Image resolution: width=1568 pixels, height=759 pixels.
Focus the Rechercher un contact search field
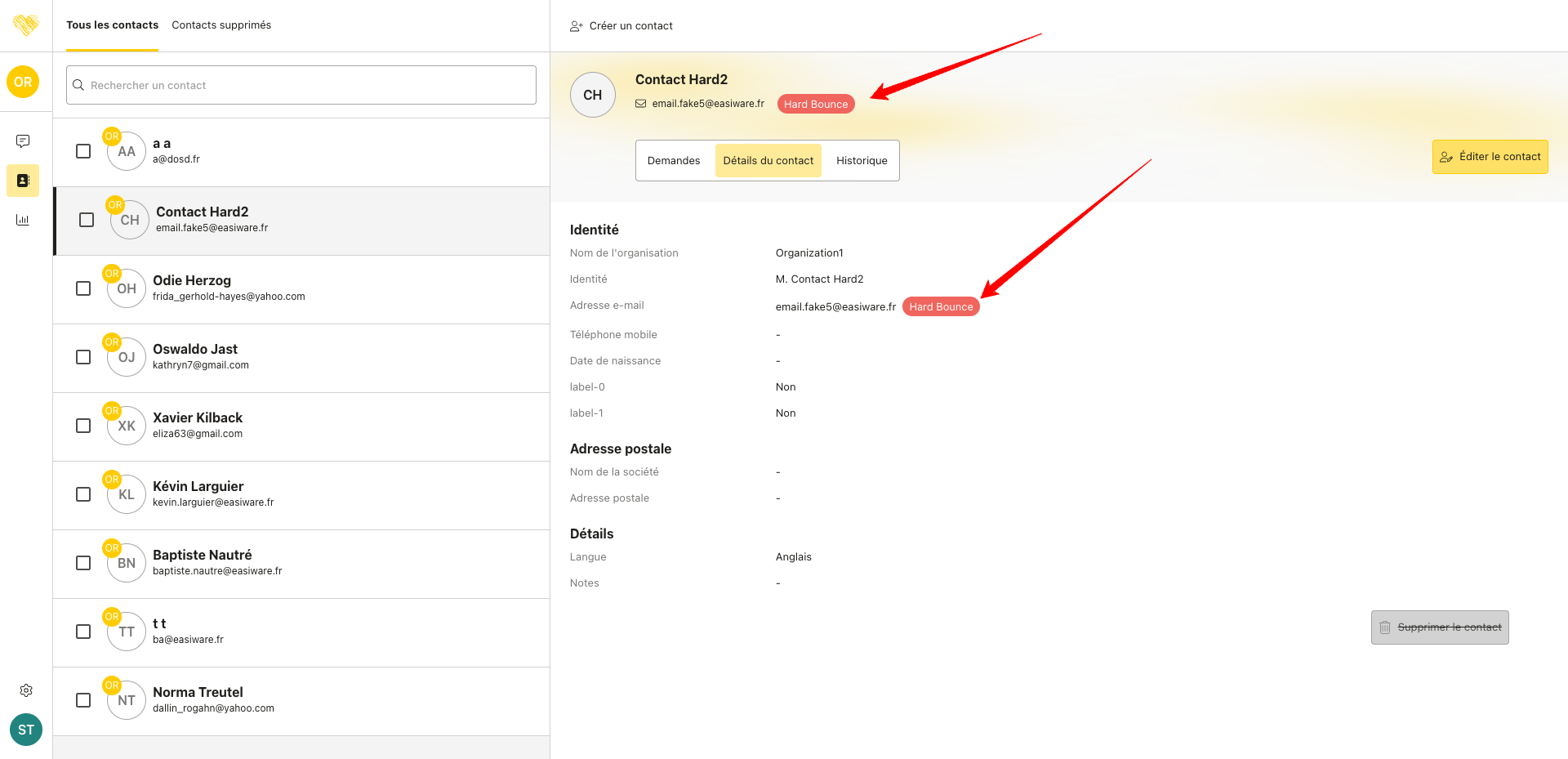[301, 85]
